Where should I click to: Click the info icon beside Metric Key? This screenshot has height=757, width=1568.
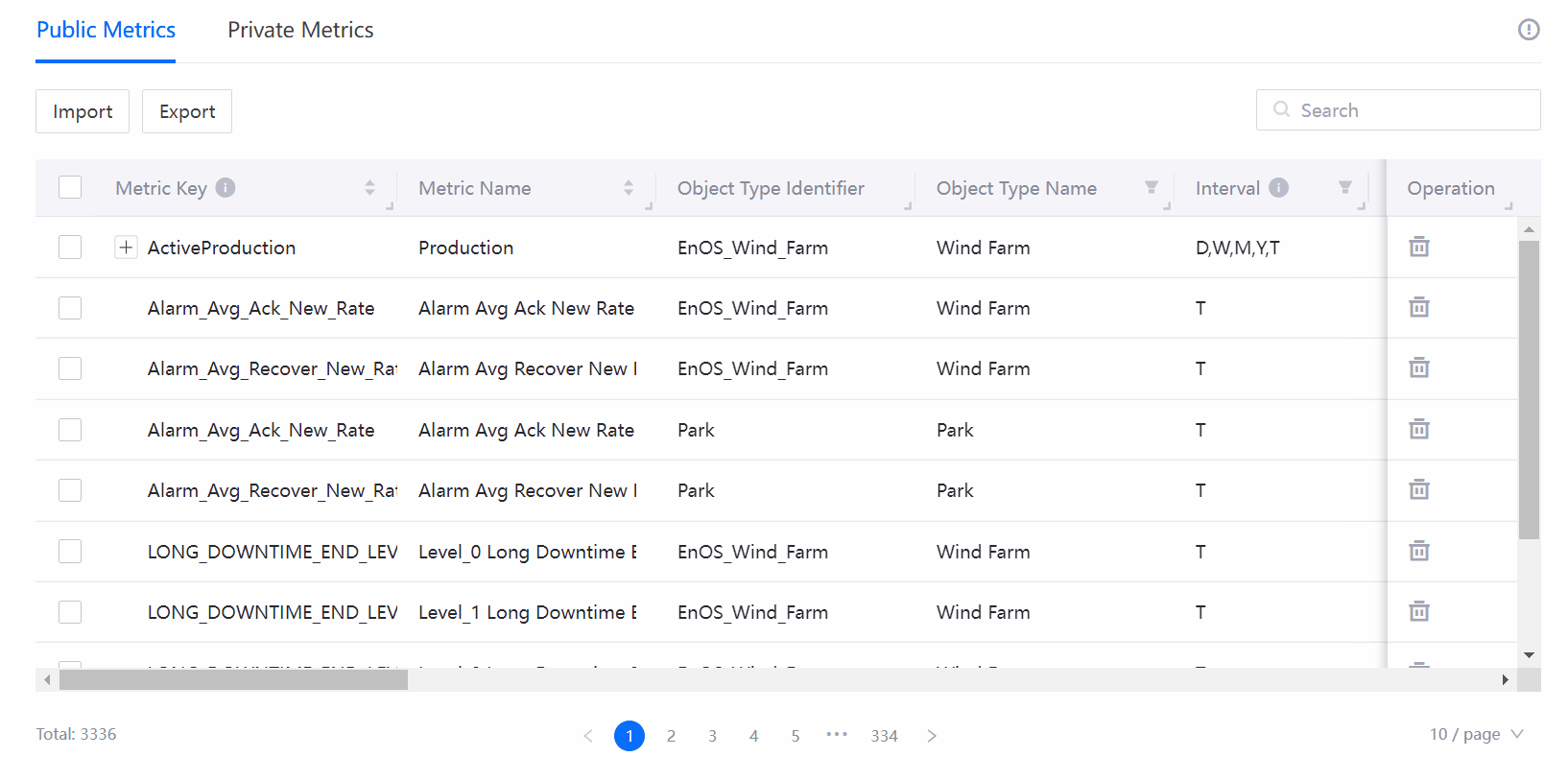point(226,188)
